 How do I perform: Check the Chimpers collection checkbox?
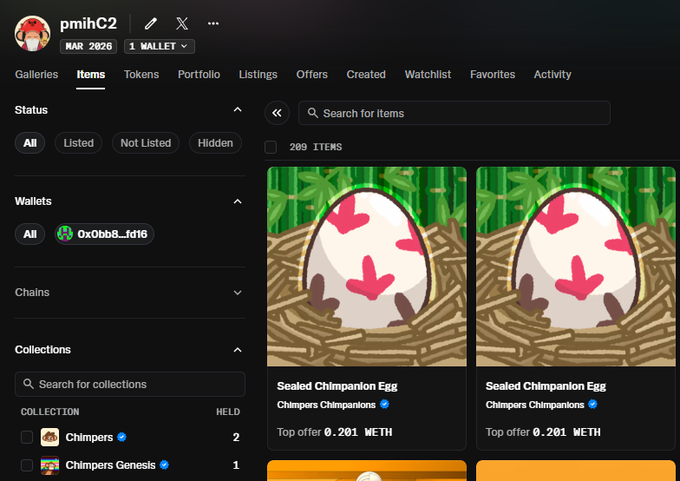tap(27, 437)
